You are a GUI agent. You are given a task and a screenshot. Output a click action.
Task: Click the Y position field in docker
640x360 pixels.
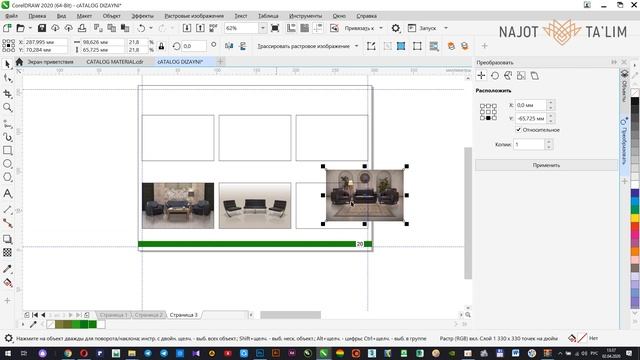tap(531, 118)
